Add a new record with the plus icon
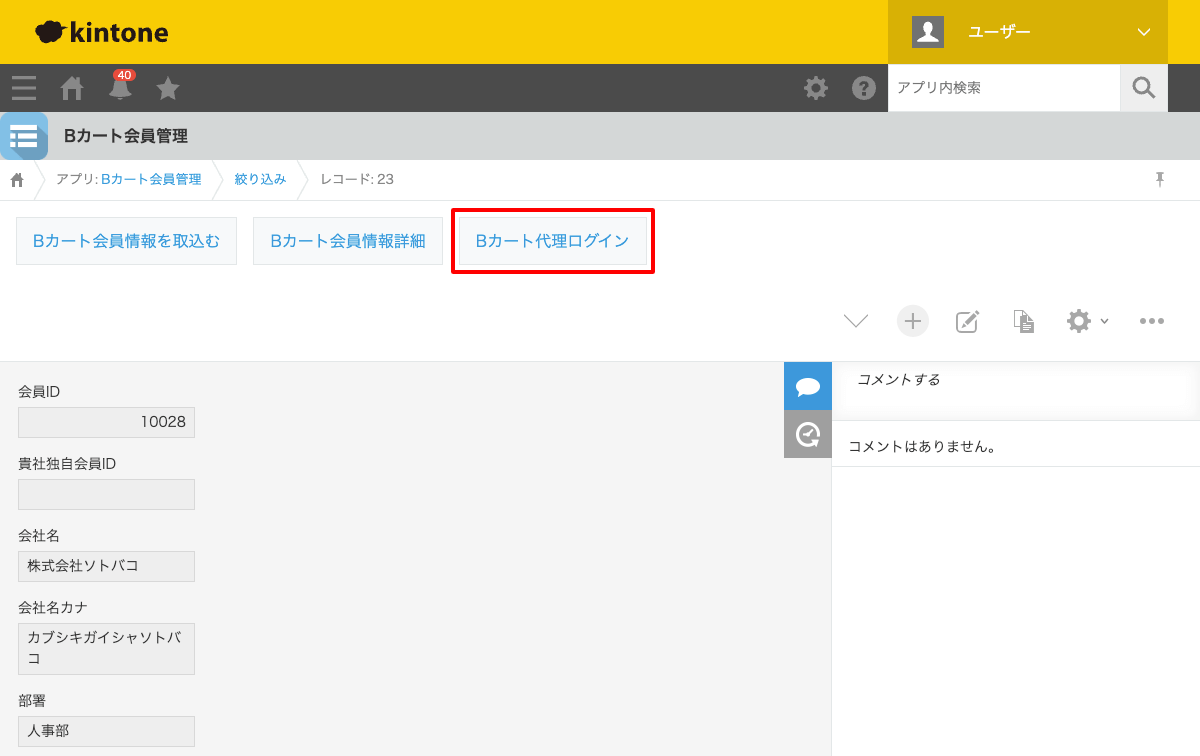The image size is (1200, 756). point(911,321)
